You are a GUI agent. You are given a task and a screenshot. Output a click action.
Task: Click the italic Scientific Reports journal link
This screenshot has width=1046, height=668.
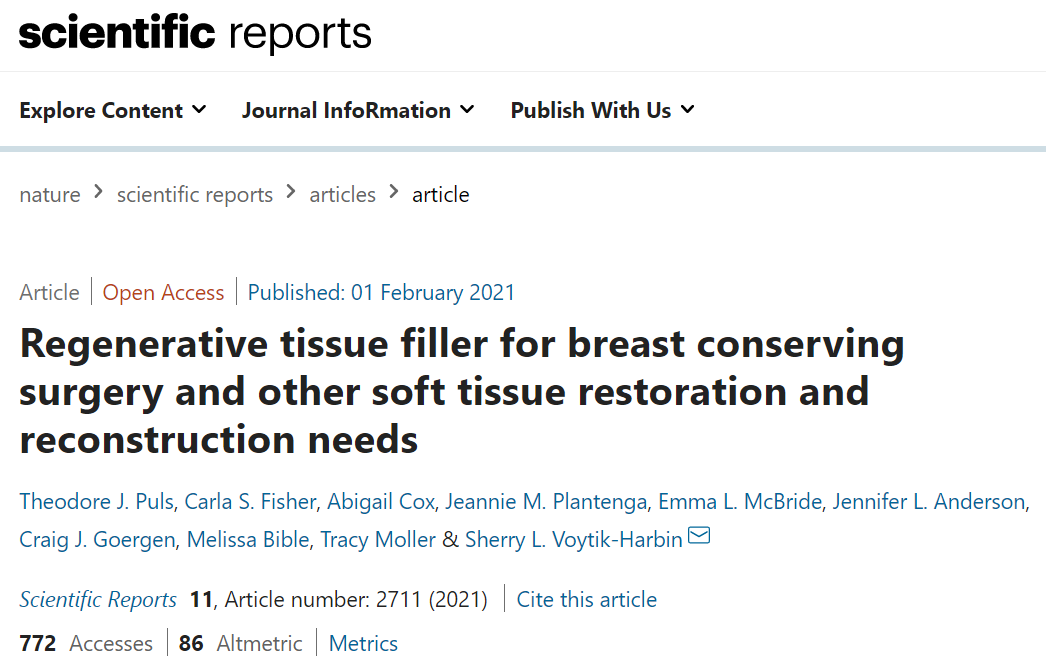(x=98, y=599)
